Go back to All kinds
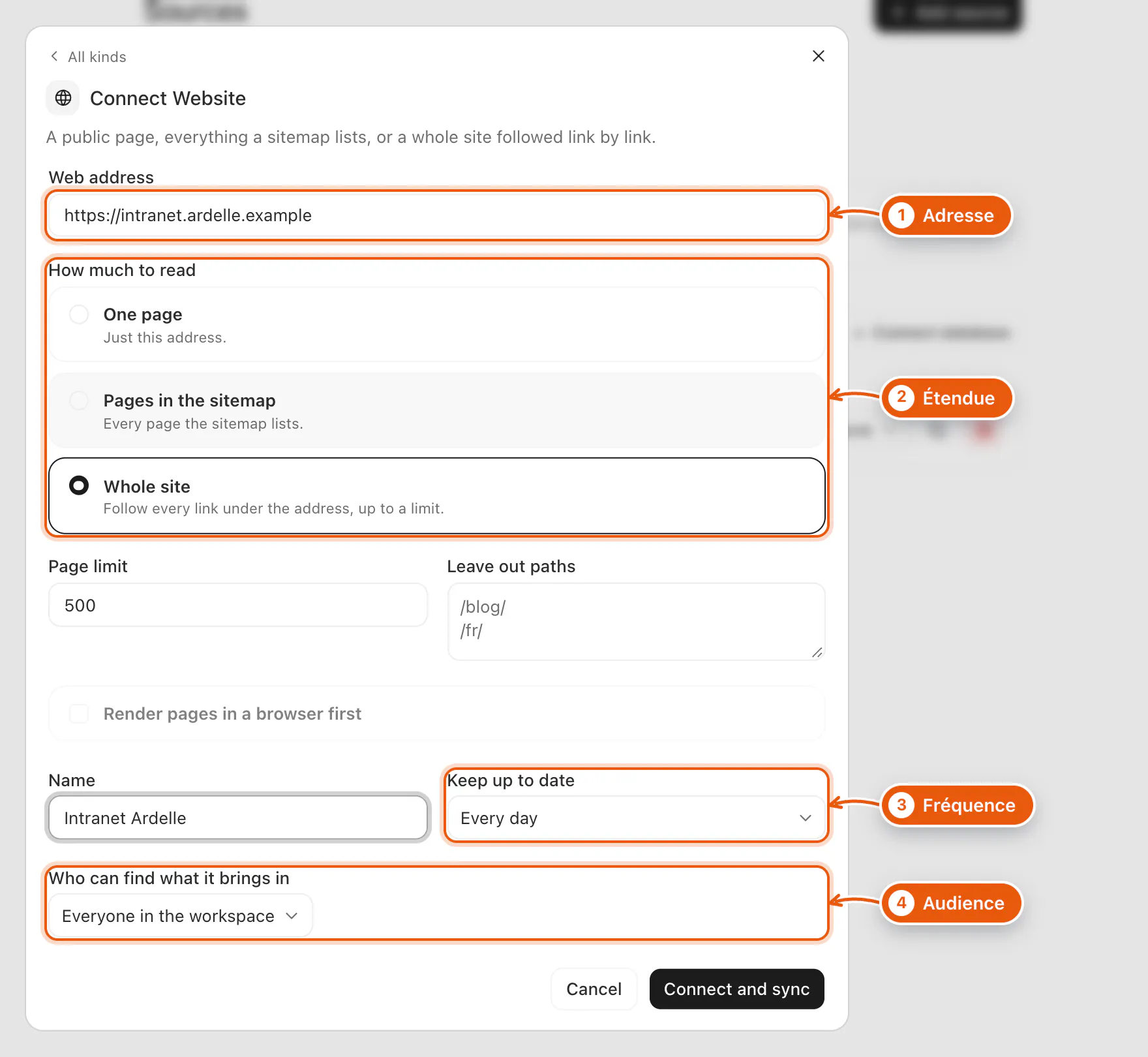 (x=88, y=57)
